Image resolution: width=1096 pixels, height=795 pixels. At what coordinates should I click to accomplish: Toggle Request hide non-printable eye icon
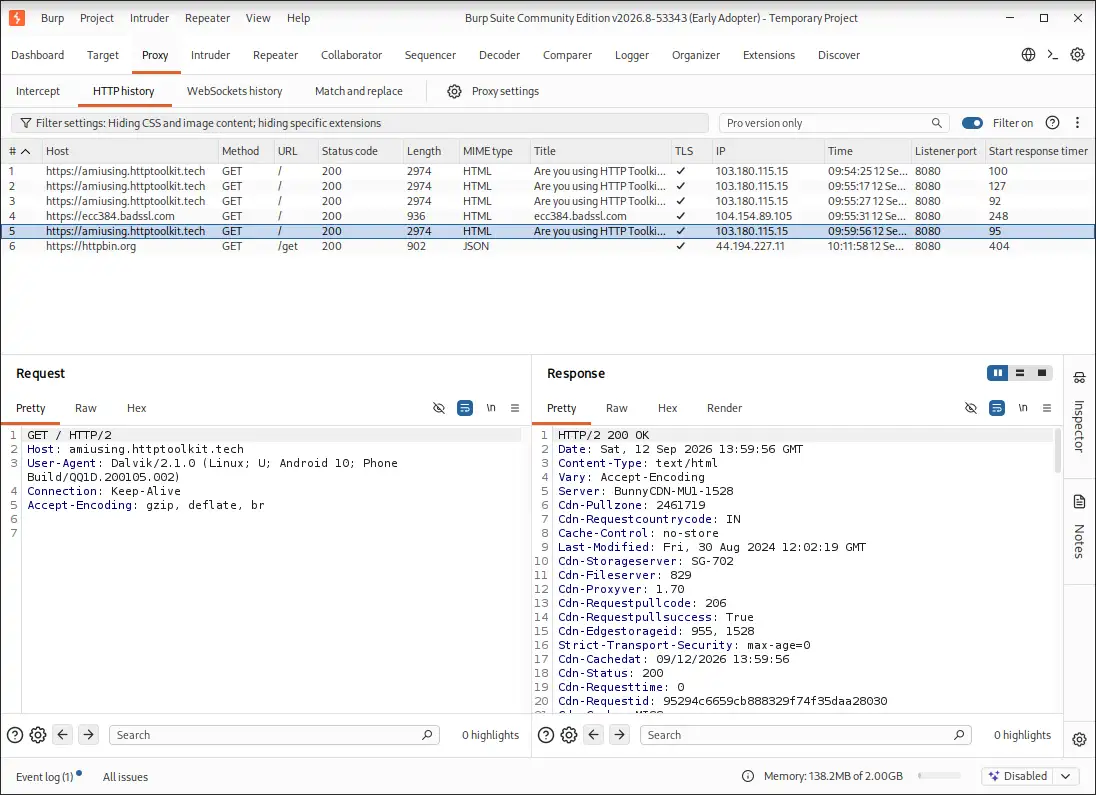(439, 408)
